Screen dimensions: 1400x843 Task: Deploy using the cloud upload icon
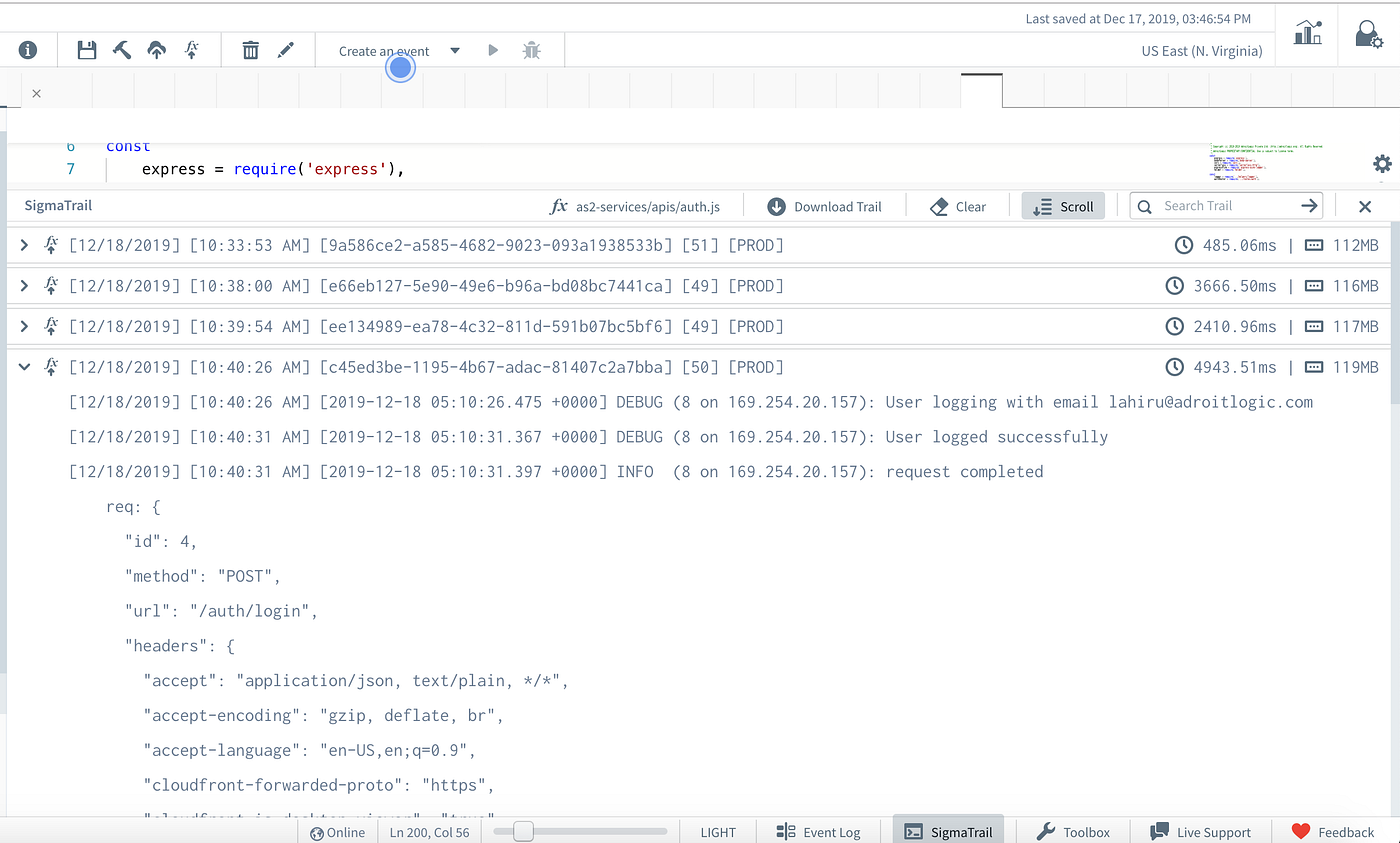[x=155, y=49]
